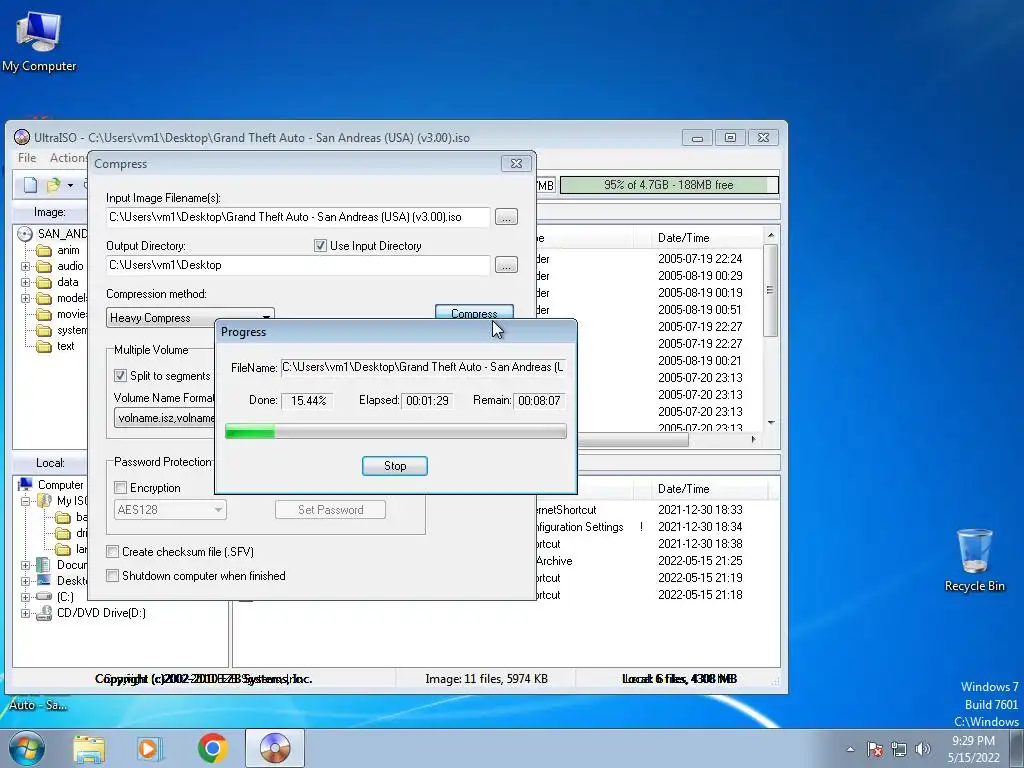Select the text folder in image tree

(65, 346)
